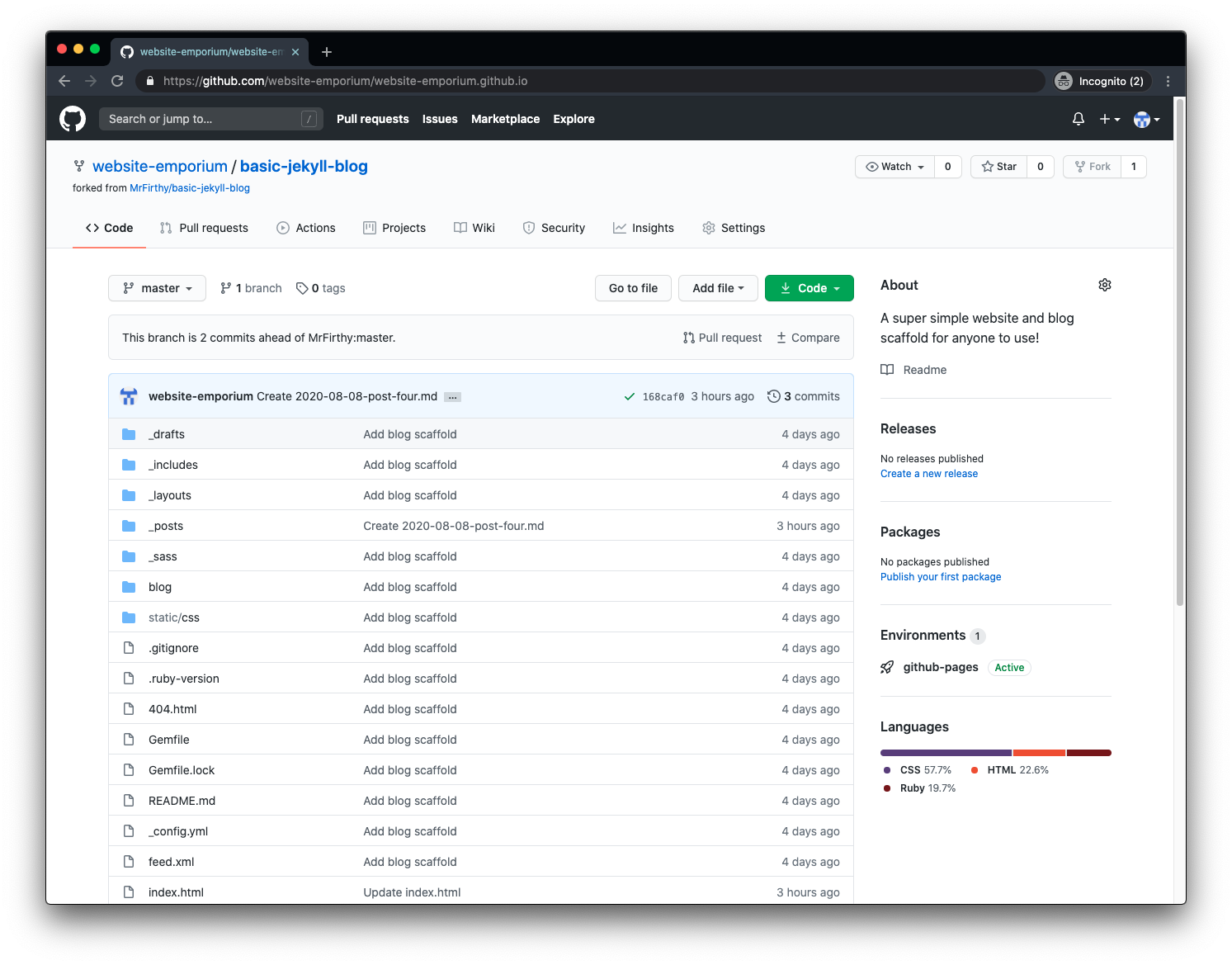Open the notifications bell

(1078, 119)
